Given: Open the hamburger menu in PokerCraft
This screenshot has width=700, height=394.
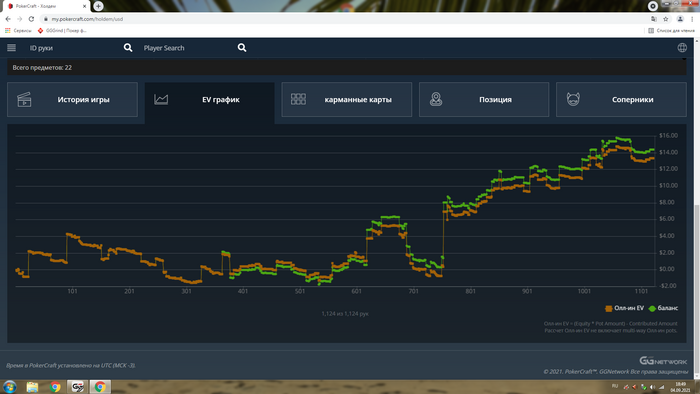Looking at the screenshot, I should pyautogui.click(x=12, y=48).
